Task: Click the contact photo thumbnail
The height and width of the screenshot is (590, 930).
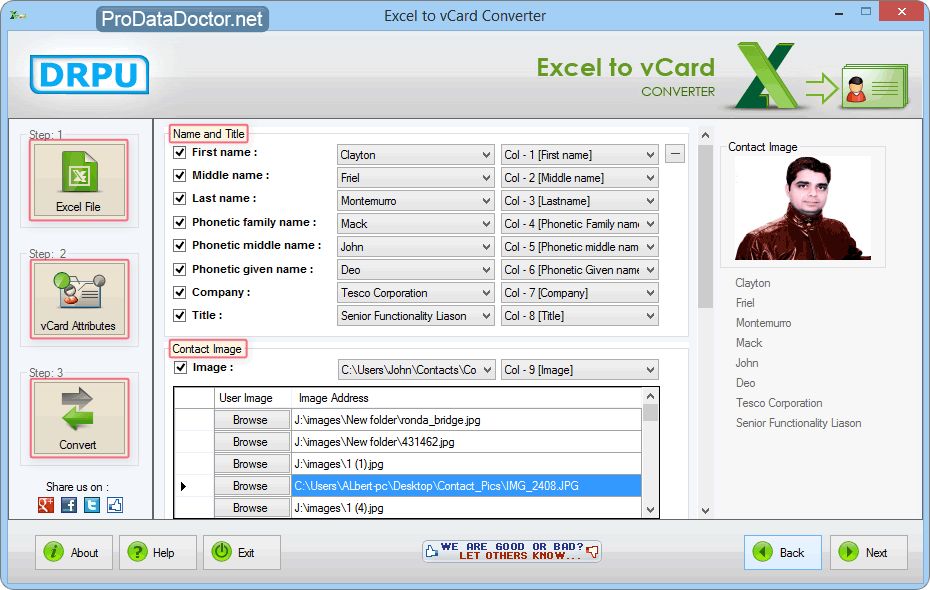Action: pyautogui.click(x=802, y=208)
